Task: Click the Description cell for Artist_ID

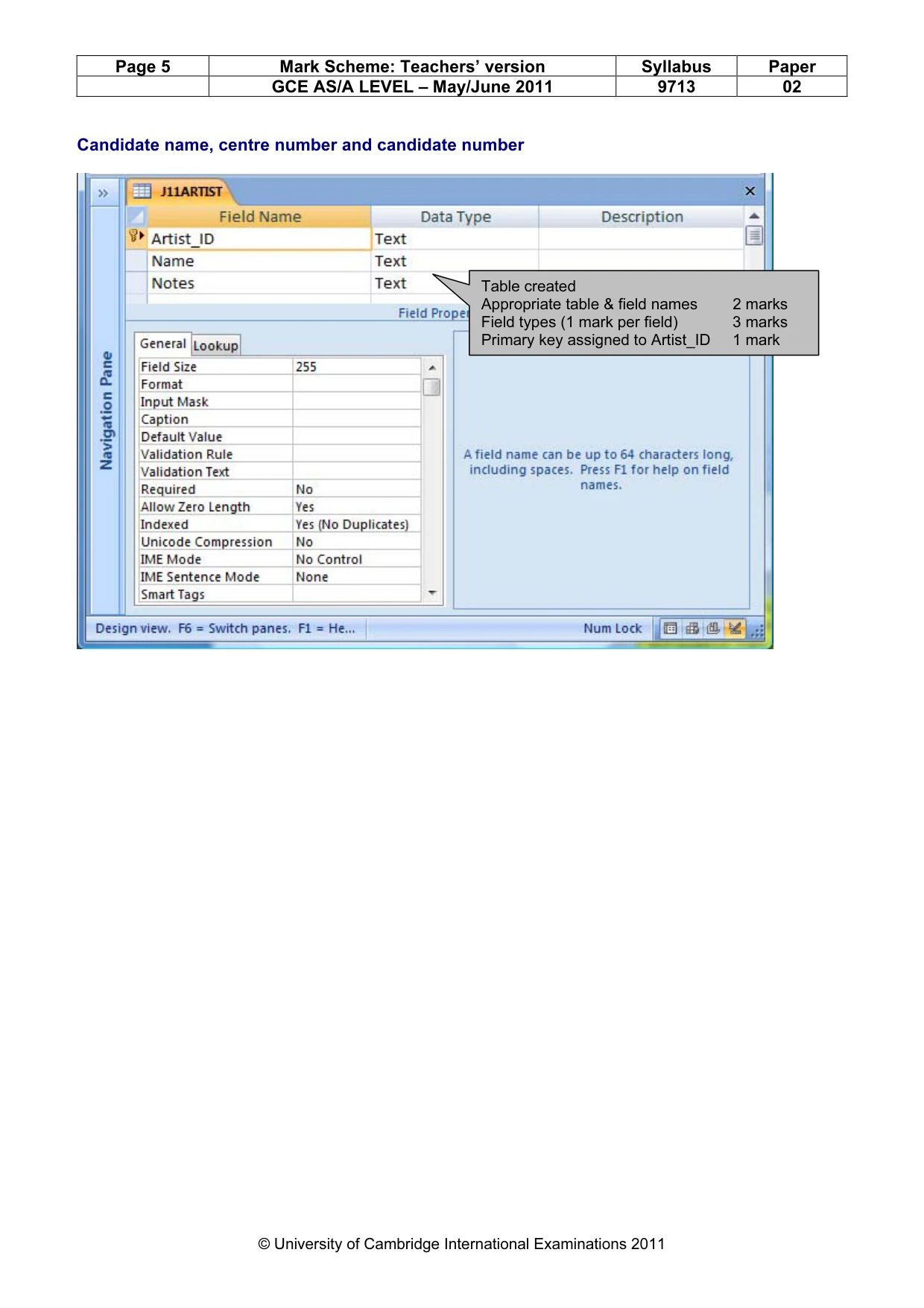Action: tap(642, 238)
